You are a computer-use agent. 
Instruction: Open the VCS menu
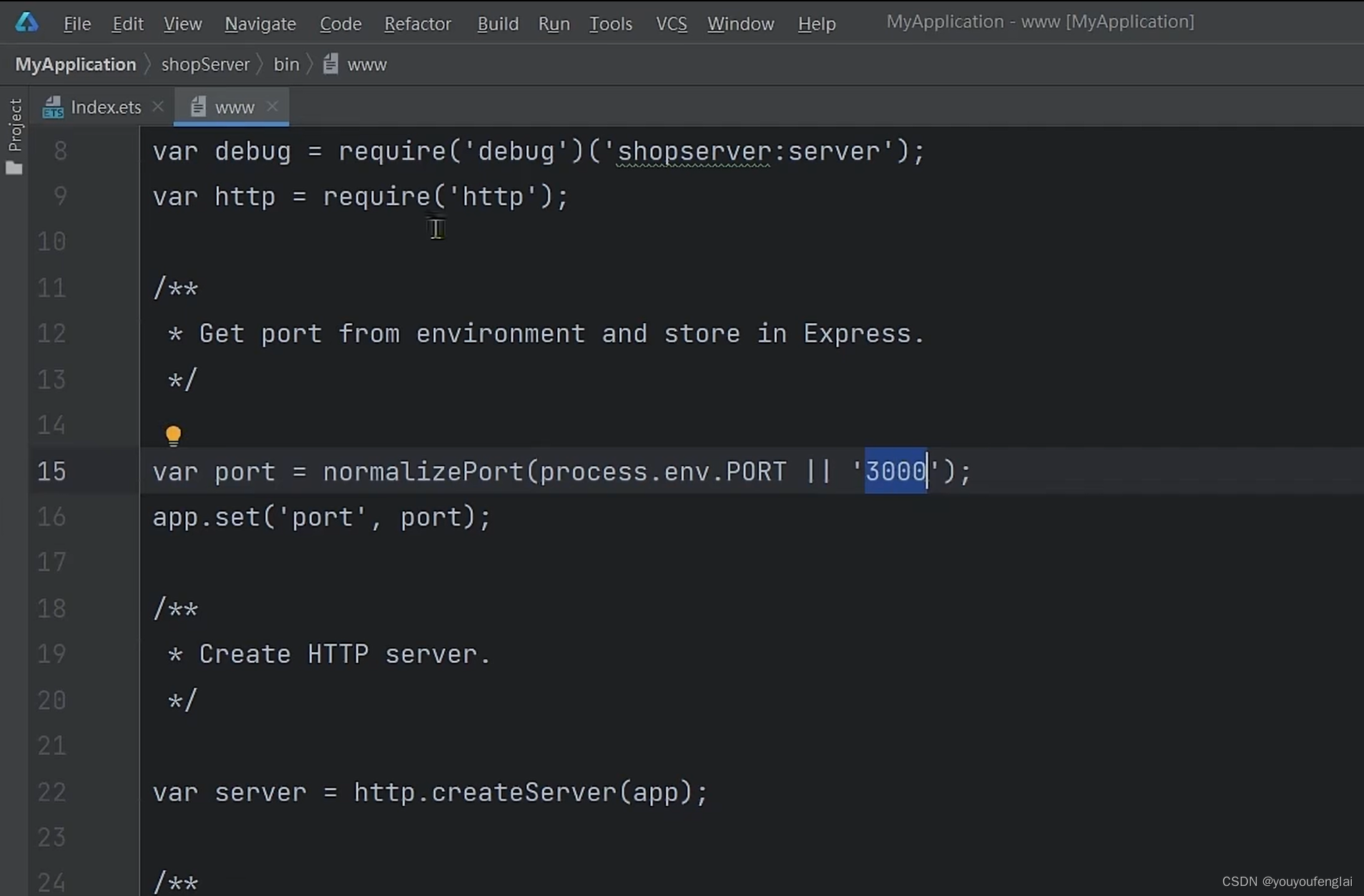671,24
